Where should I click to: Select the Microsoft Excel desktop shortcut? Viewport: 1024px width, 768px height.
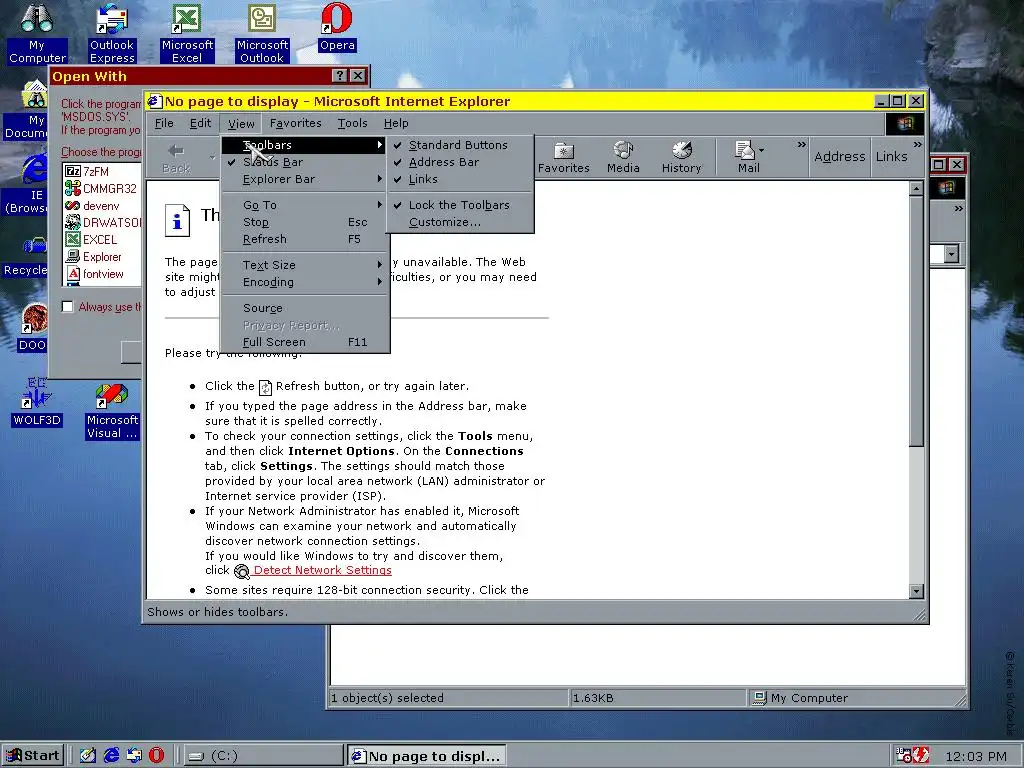click(187, 33)
